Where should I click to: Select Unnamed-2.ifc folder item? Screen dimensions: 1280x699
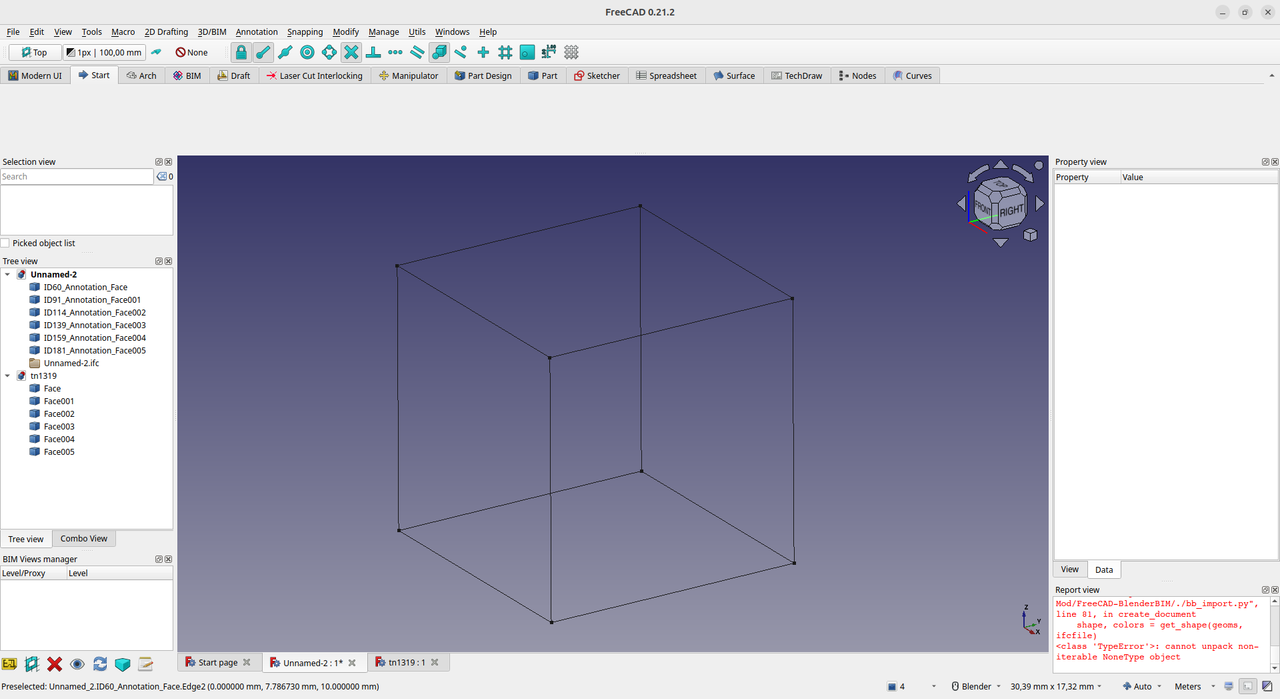pos(64,363)
